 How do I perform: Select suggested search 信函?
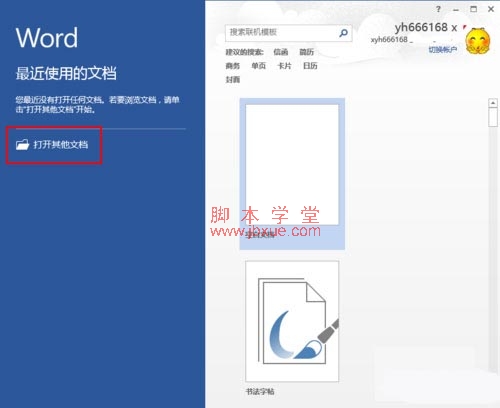pos(281,52)
